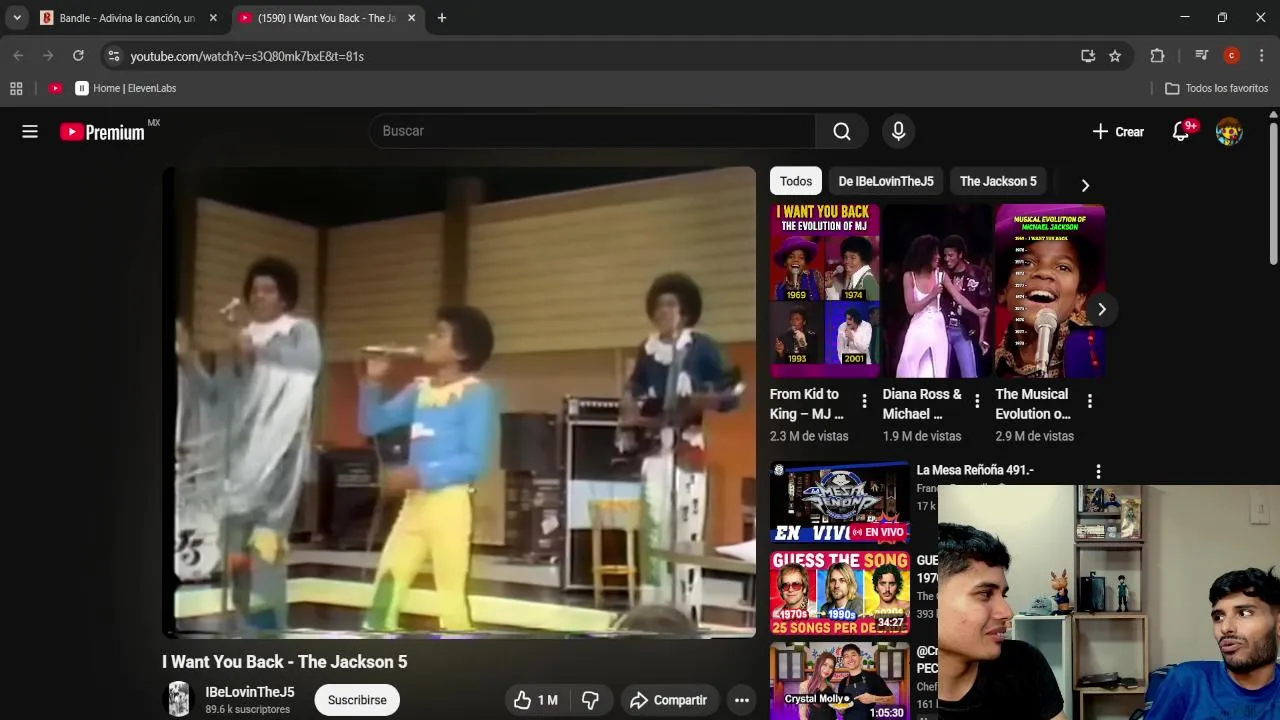Subscribe with the Suscribirse button

[x=357, y=700]
